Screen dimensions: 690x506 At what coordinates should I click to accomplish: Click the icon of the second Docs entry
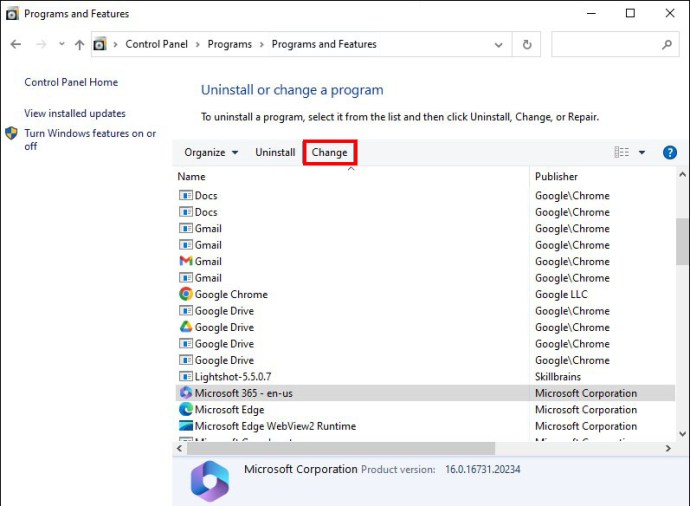coord(186,212)
